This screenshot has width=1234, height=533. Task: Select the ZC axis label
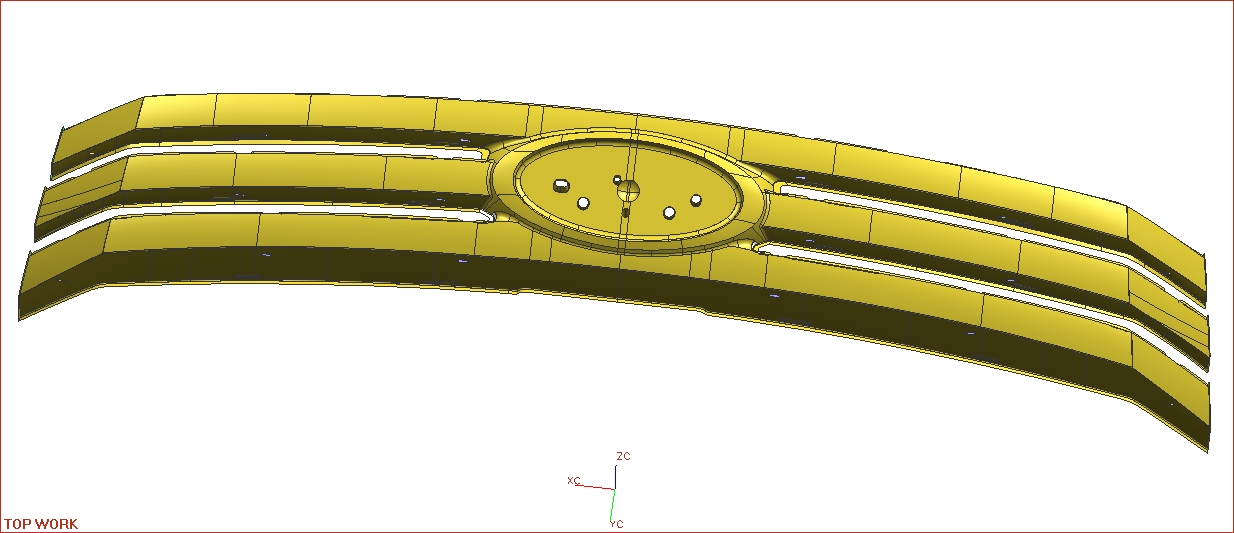coord(623,456)
